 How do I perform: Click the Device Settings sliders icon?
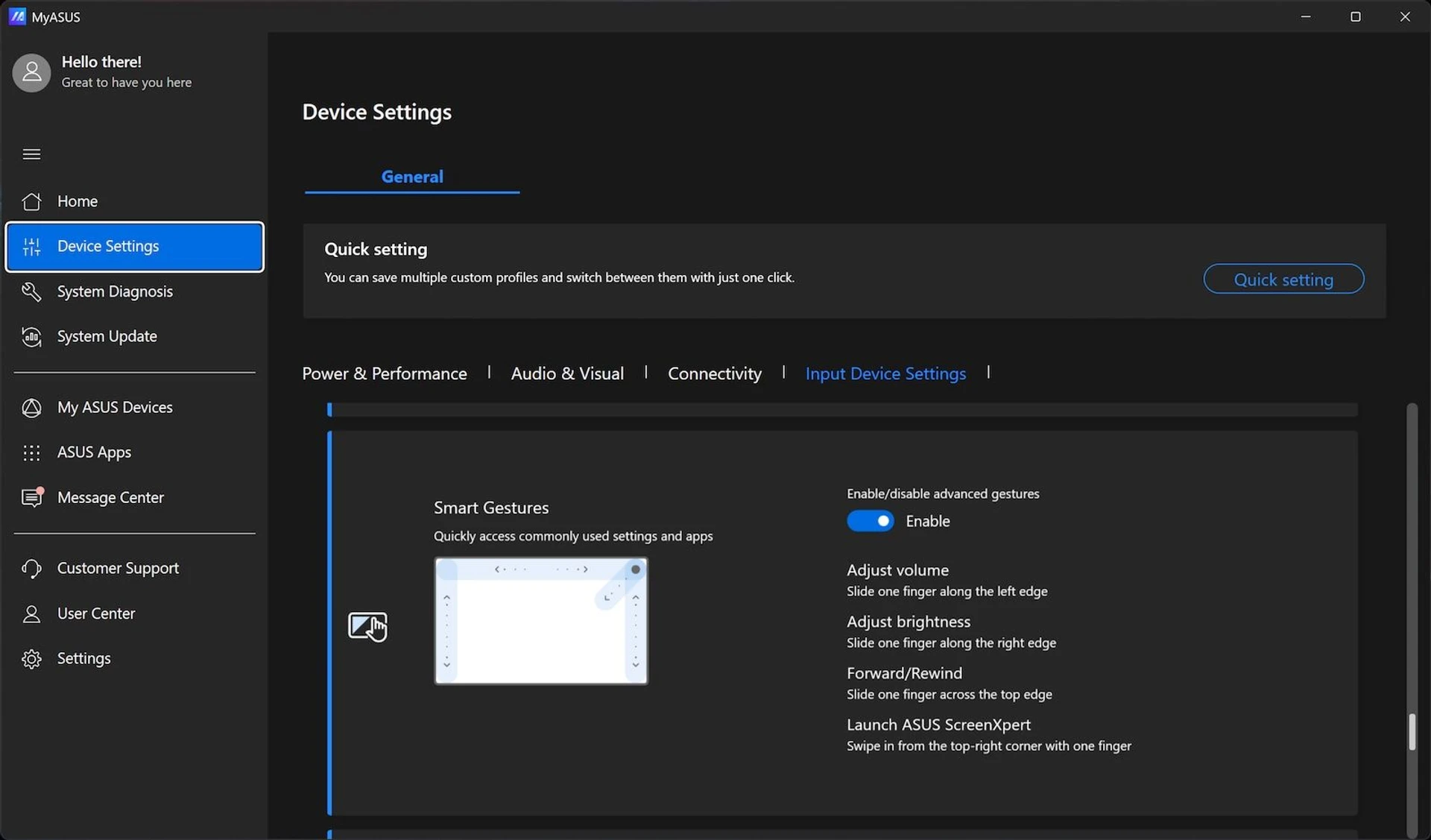(31, 247)
